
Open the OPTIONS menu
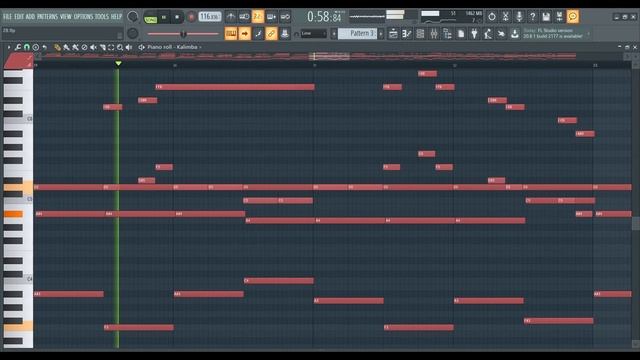83,17
